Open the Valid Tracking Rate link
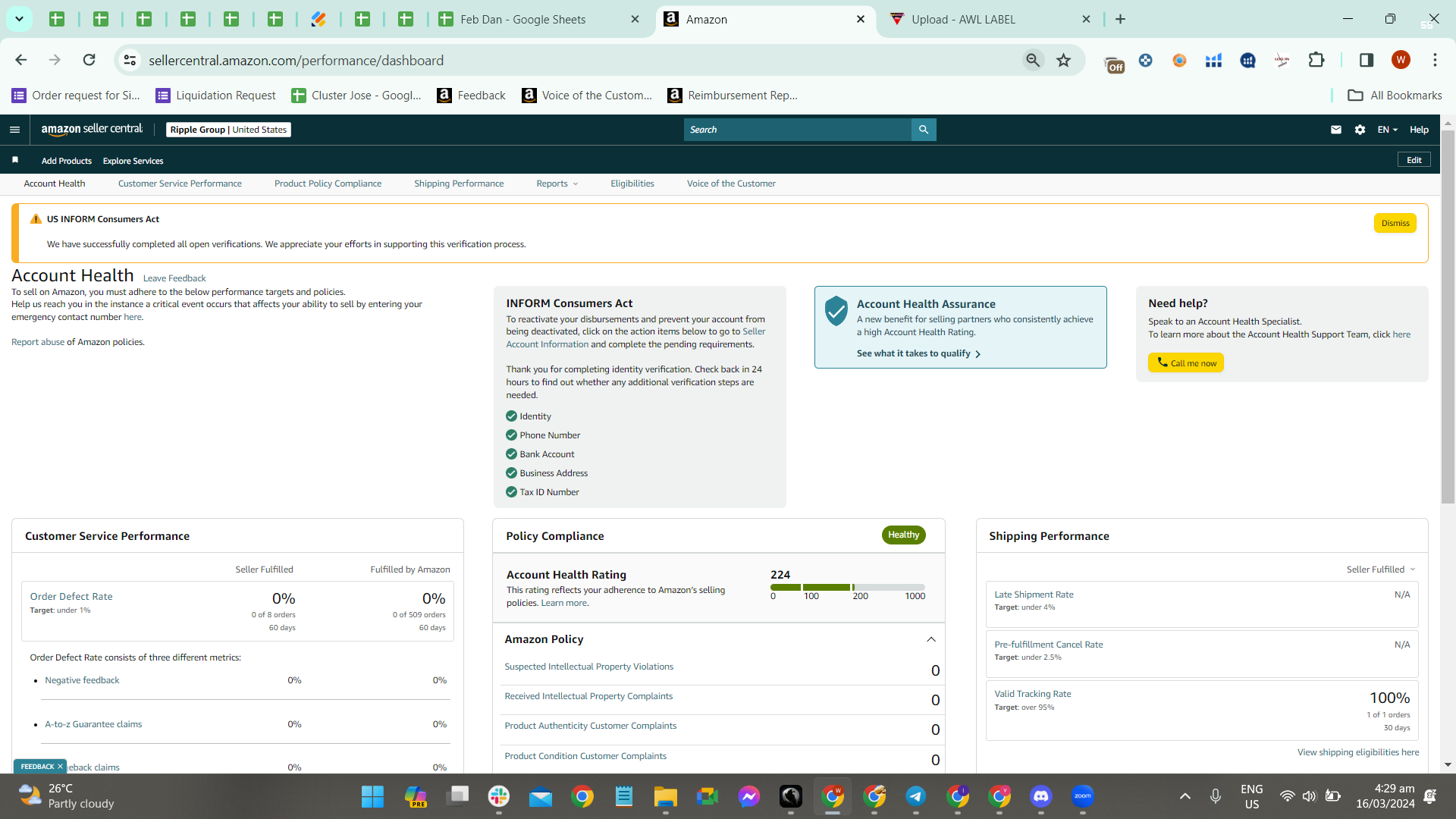 click(1033, 694)
